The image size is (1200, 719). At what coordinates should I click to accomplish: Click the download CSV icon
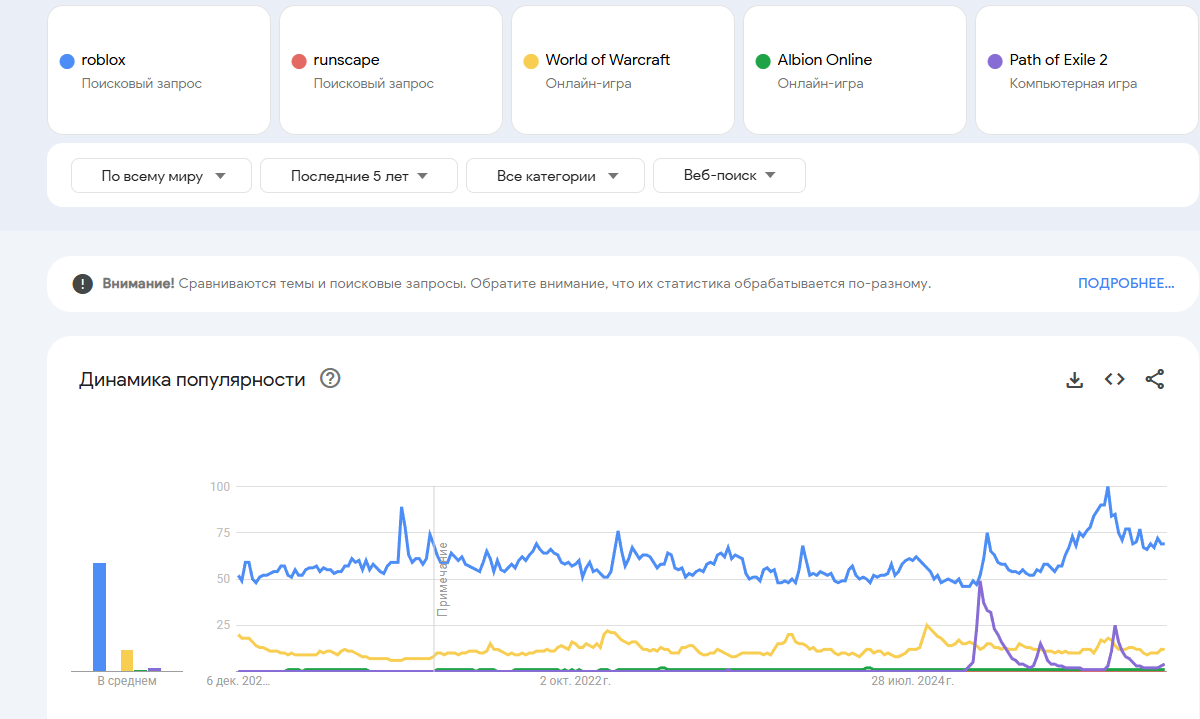click(1075, 379)
